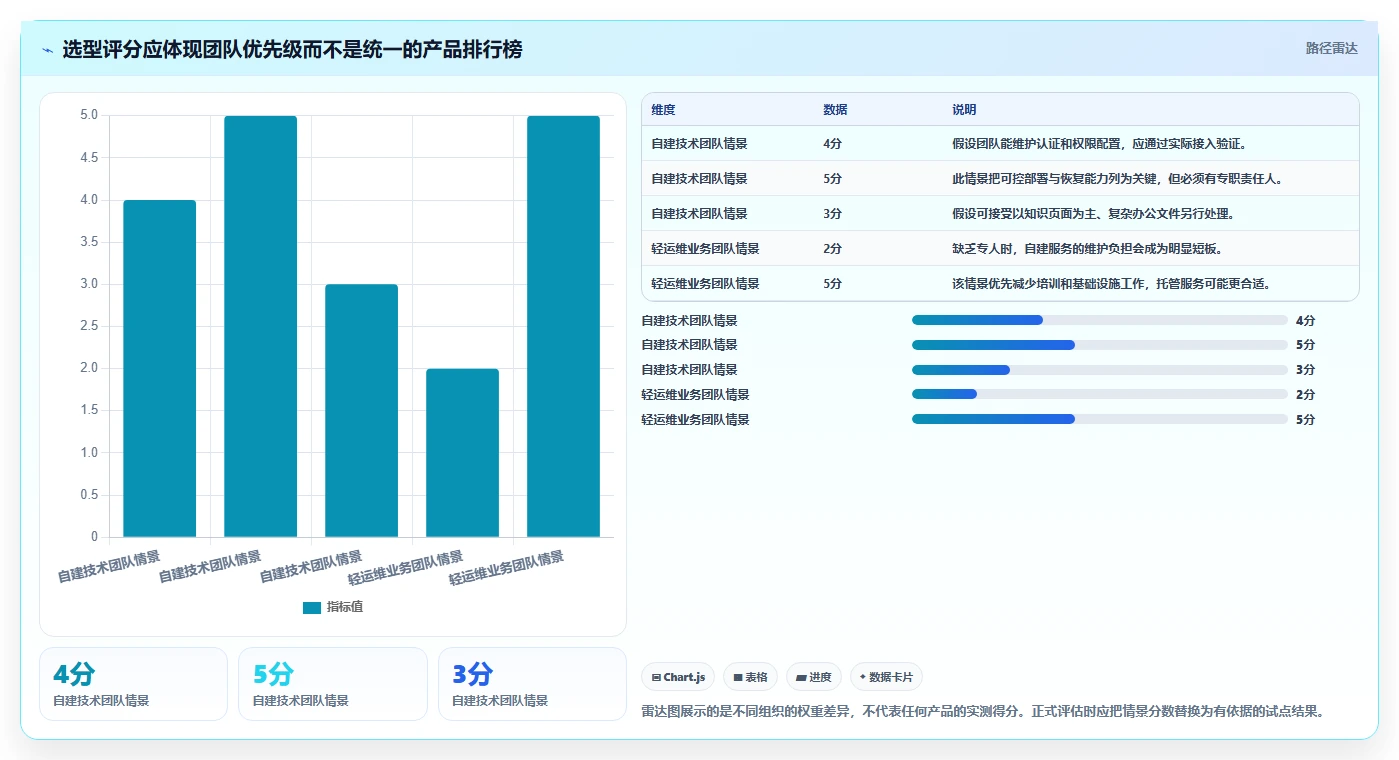Click the 0 label on the y-axis
1399x760 pixels.
[95, 537]
